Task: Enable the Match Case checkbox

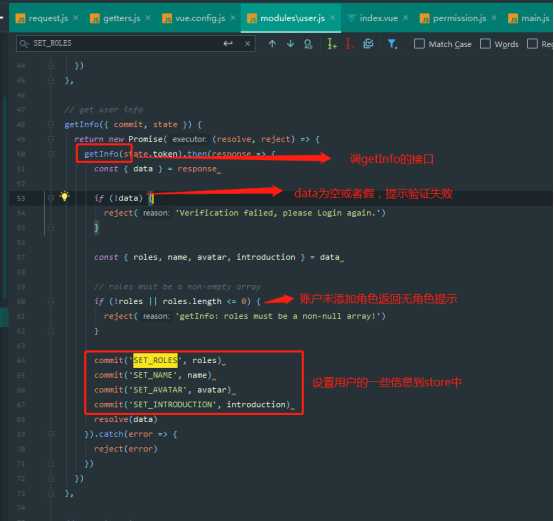Action: point(419,44)
